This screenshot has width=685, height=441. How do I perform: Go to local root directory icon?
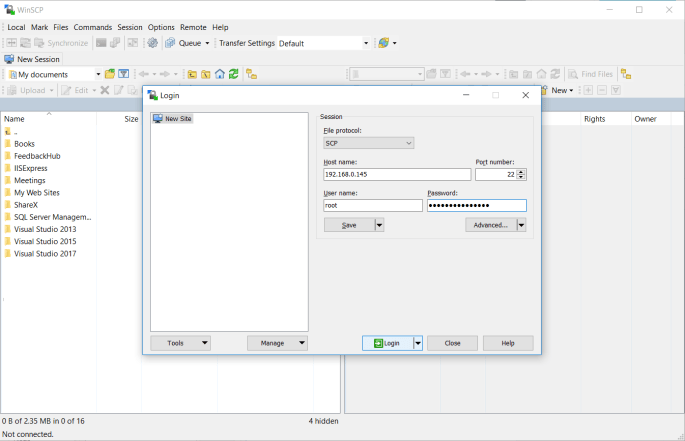(x=206, y=74)
